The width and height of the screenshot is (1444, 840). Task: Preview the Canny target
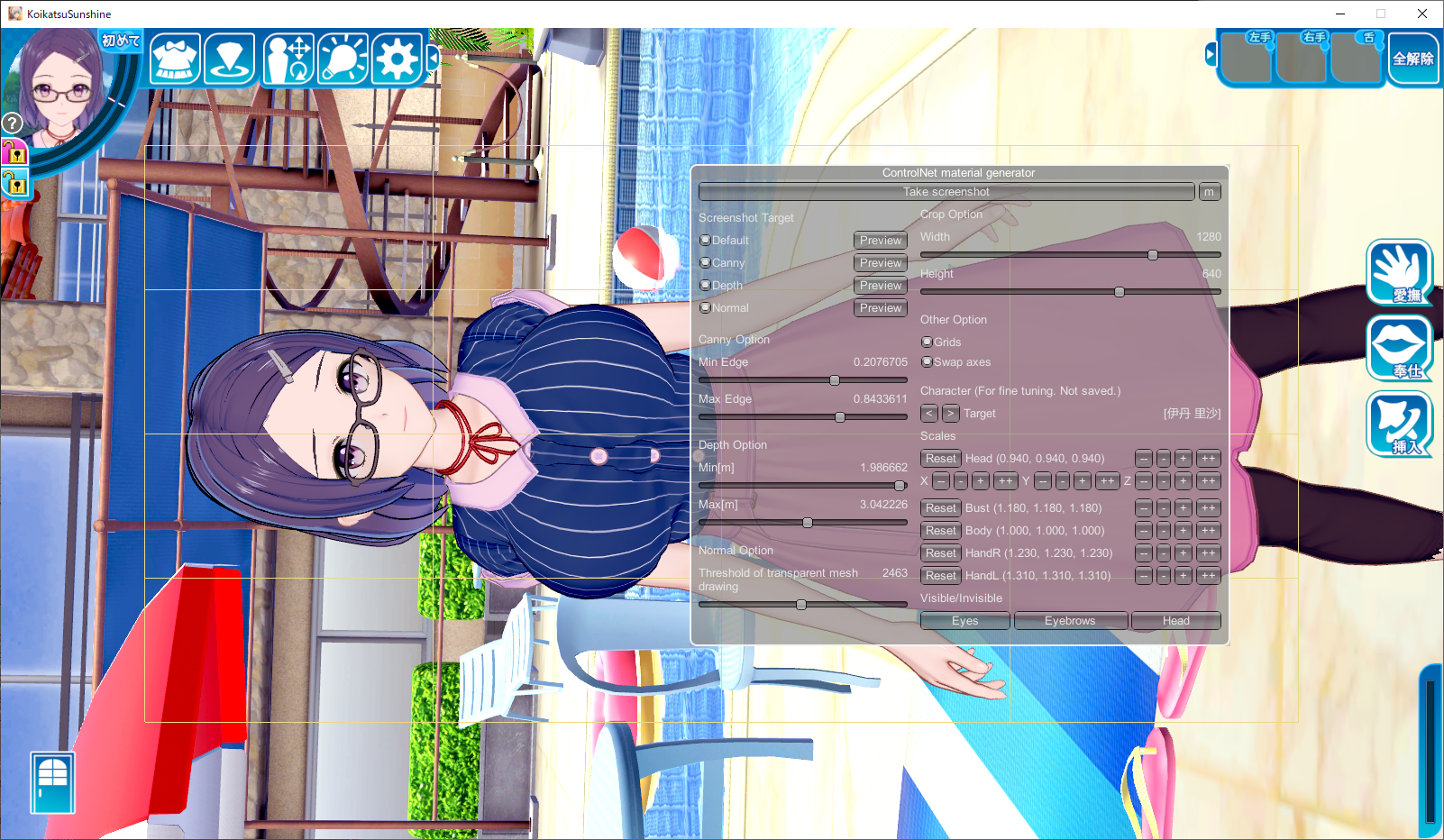tap(881, 263)
